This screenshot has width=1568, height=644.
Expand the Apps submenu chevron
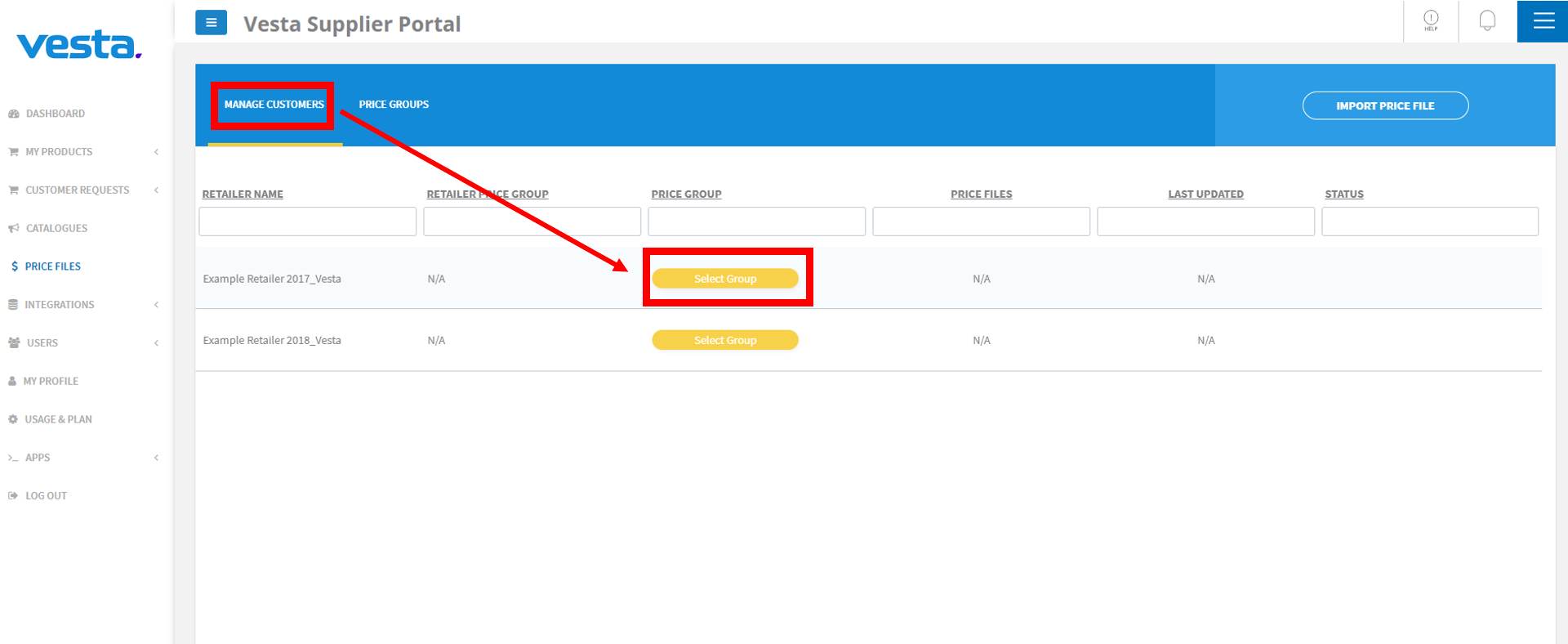(x=156, y=458)
